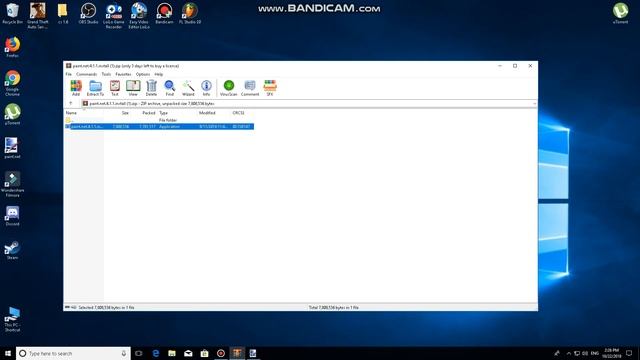Open the Options menu
The image size is (640, 360).
click(143, 74)
